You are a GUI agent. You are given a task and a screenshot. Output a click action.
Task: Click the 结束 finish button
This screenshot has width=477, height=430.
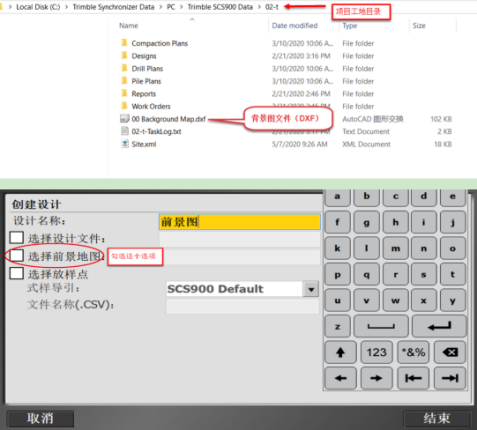pyautogui.click(x=437, y=418)
